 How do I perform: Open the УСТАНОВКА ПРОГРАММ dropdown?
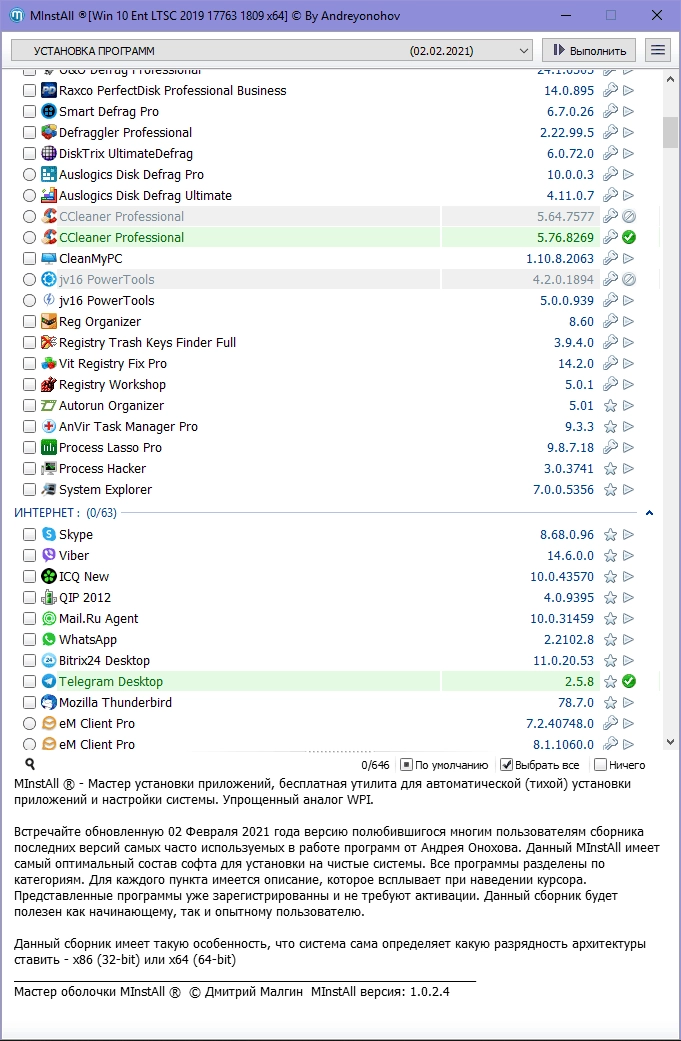tap(272, 50)
